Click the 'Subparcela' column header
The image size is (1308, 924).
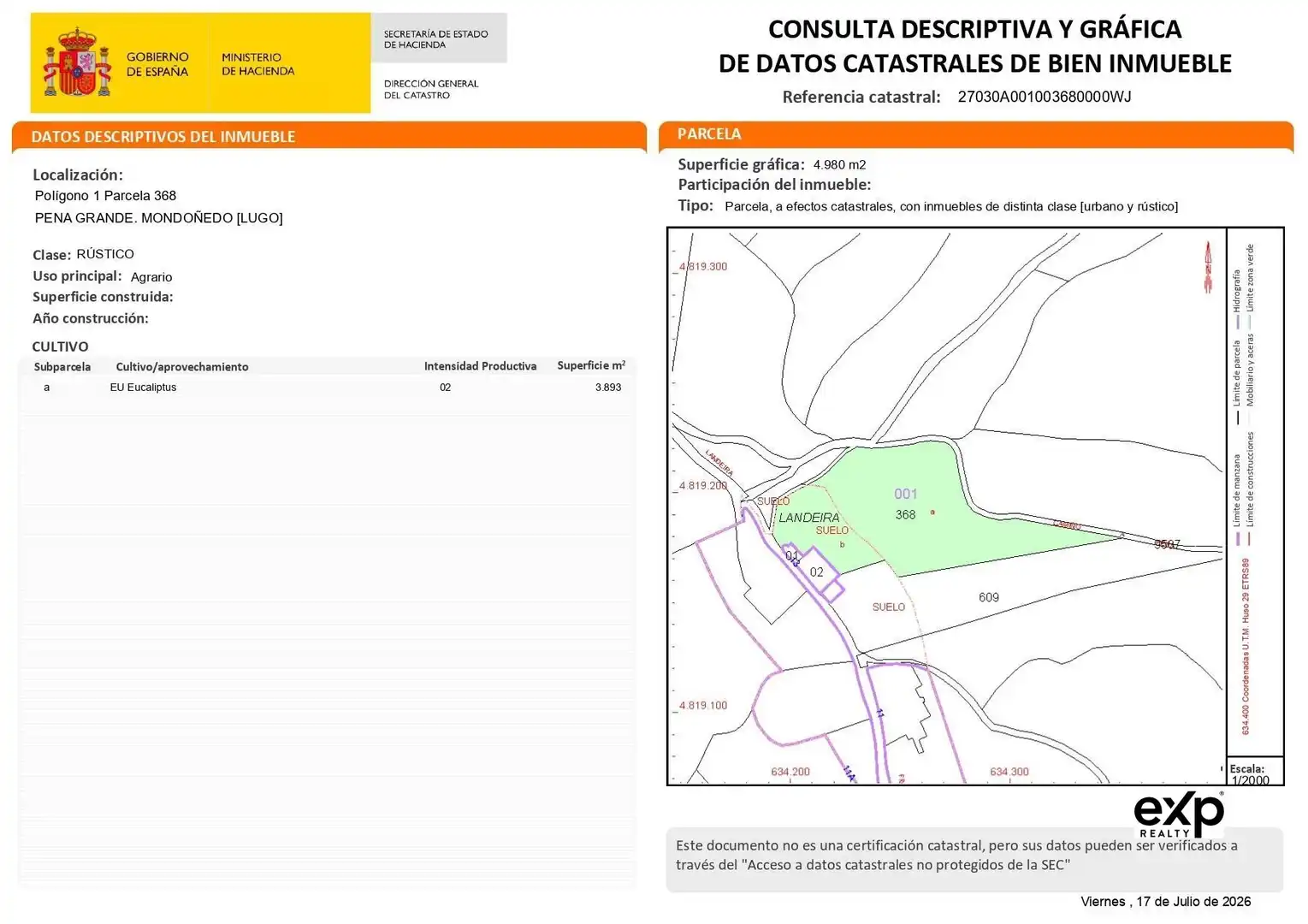[x=62, y=367]
